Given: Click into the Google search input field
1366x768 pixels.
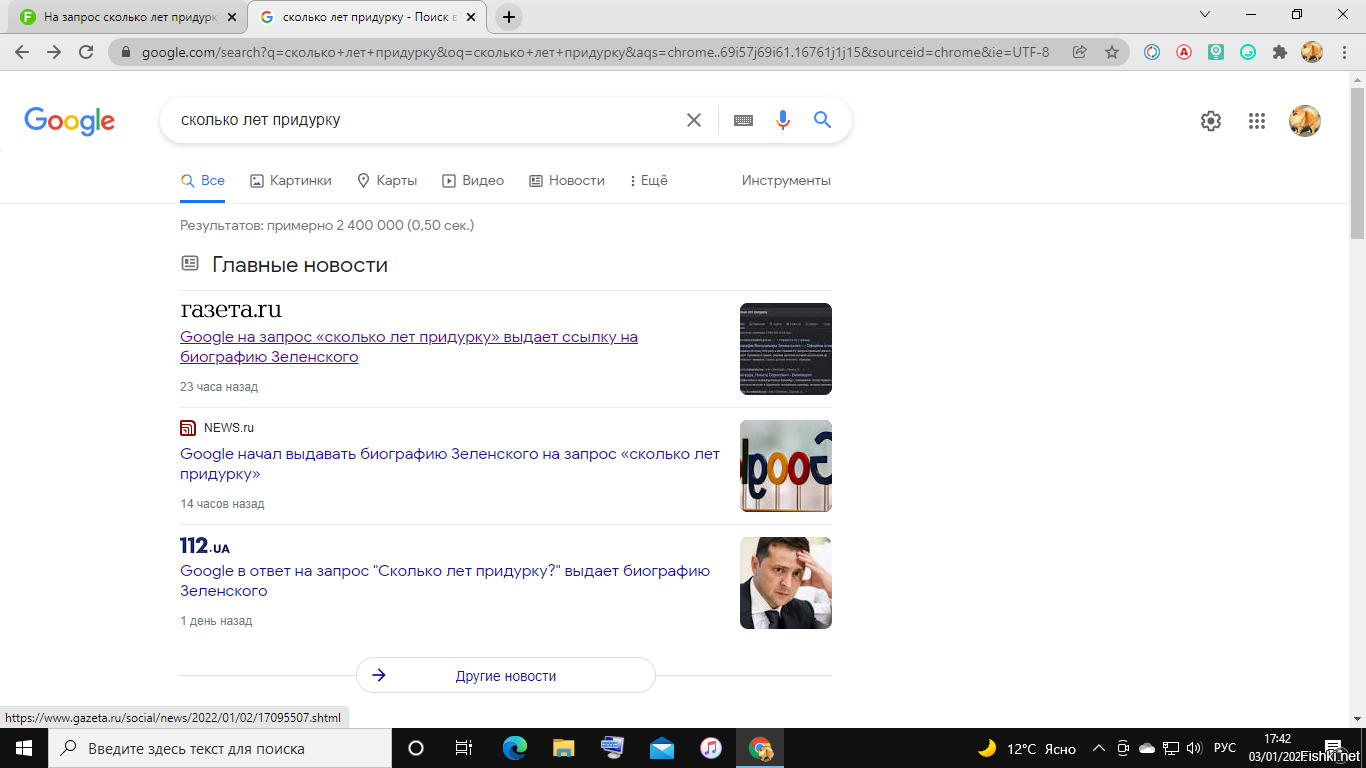Looking at the screenshot, I should click(420, 120).
